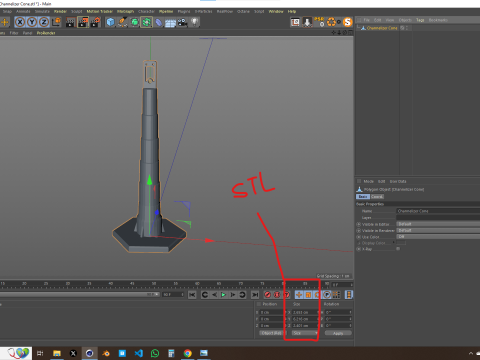The width and height of the screenshot is (480, 360).
Task: Click the orange circular arrows icon
Action: point(331,22)
